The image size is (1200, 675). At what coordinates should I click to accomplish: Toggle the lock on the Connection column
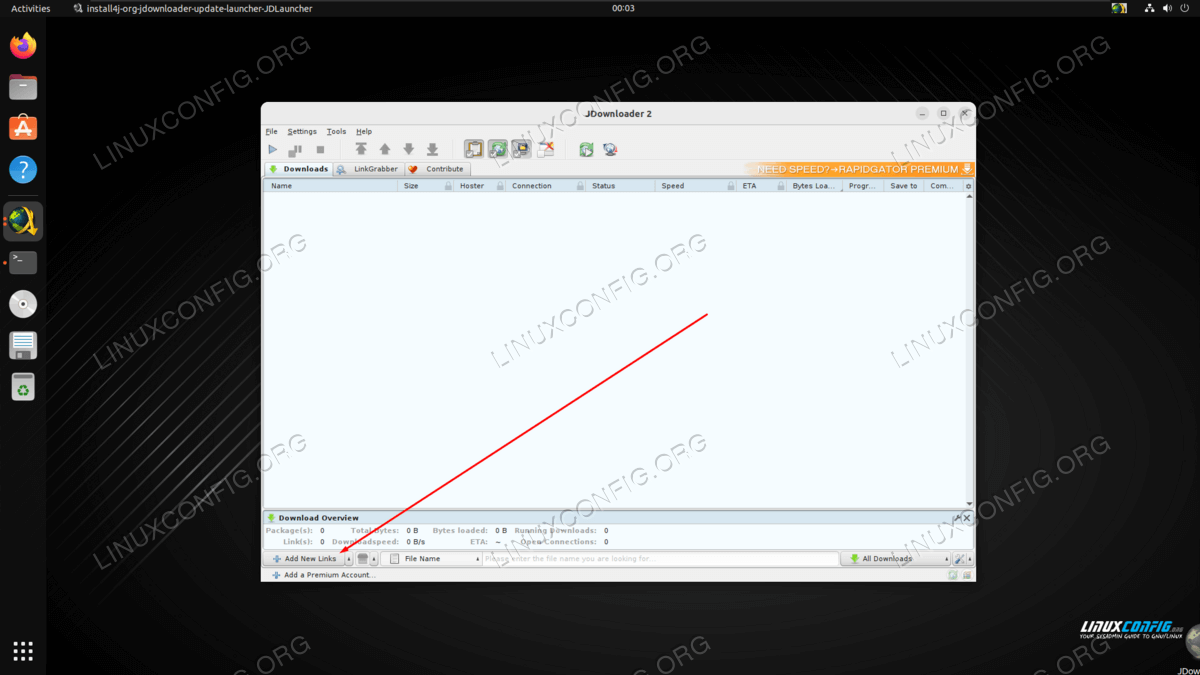click(x=580, y=186)
